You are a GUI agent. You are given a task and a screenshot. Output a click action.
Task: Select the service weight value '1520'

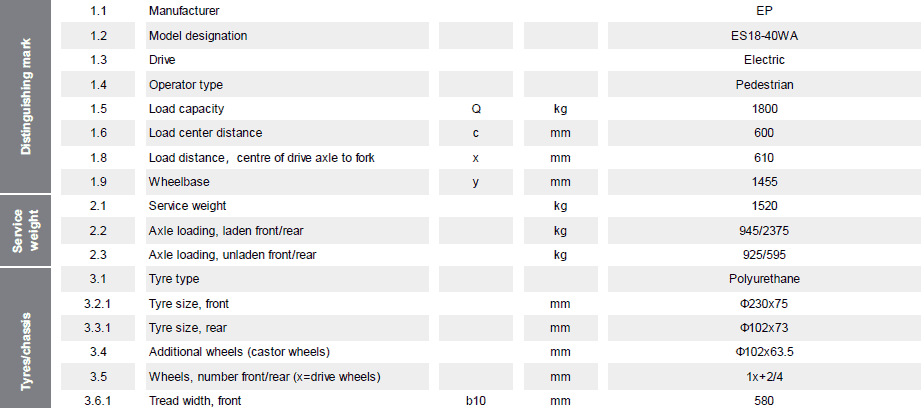tap(764, 205)
